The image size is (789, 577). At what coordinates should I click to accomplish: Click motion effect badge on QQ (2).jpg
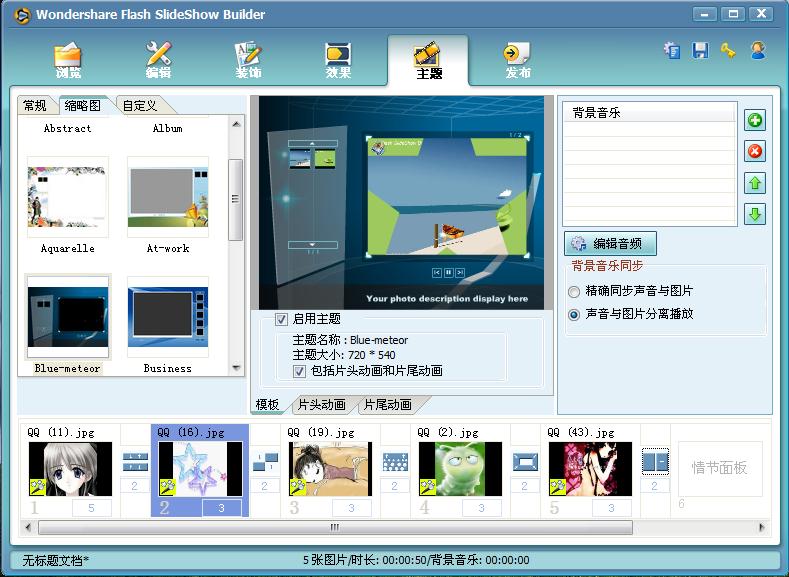click(427, 487)
